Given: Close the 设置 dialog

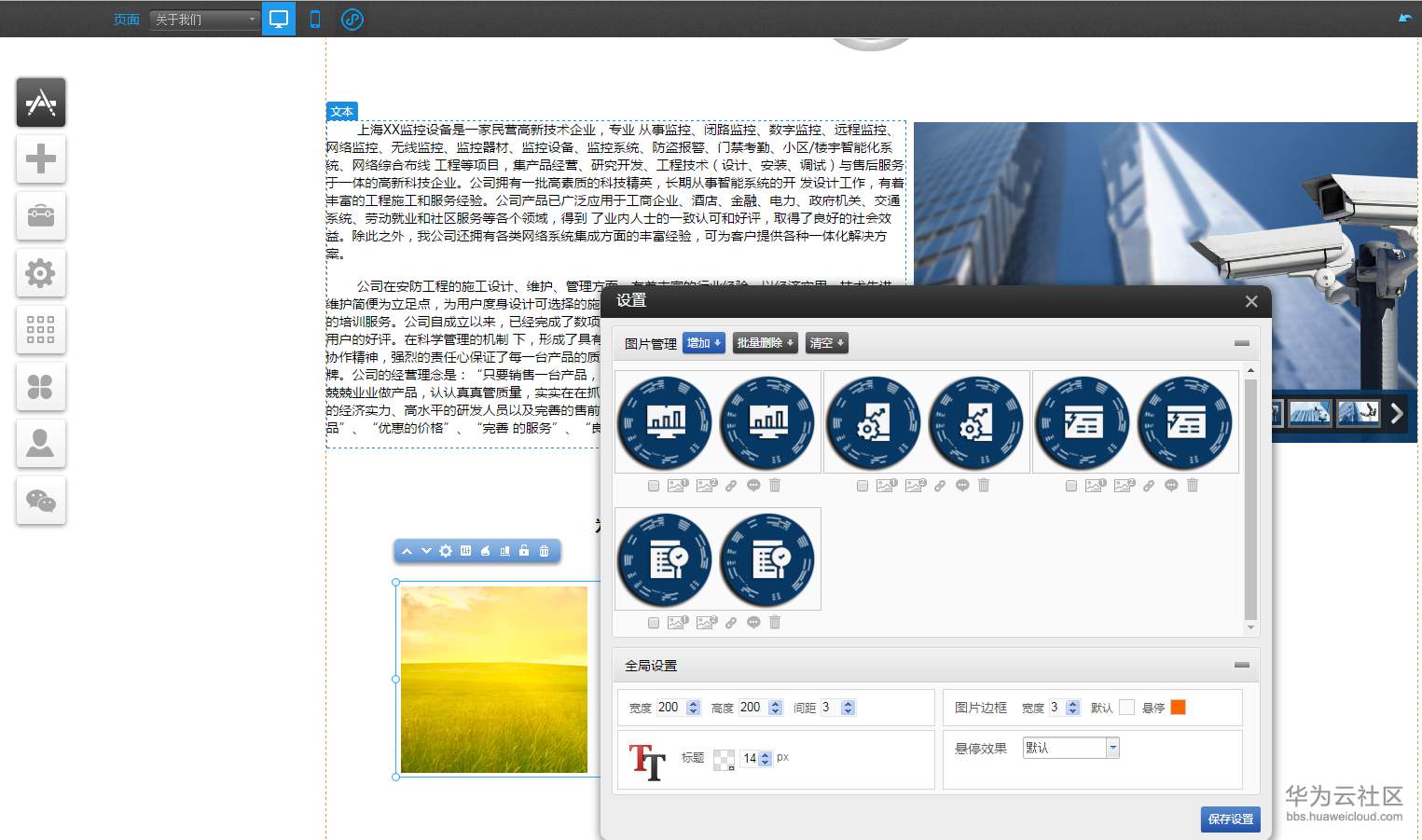Looking at the screenshot, I should 1251,301.
